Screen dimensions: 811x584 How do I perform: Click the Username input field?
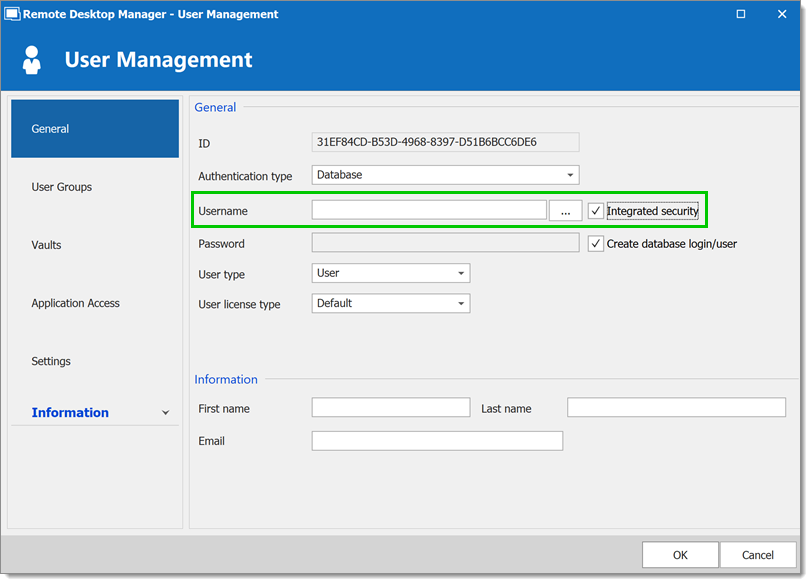pyautogui.click(x=429, y=211)
